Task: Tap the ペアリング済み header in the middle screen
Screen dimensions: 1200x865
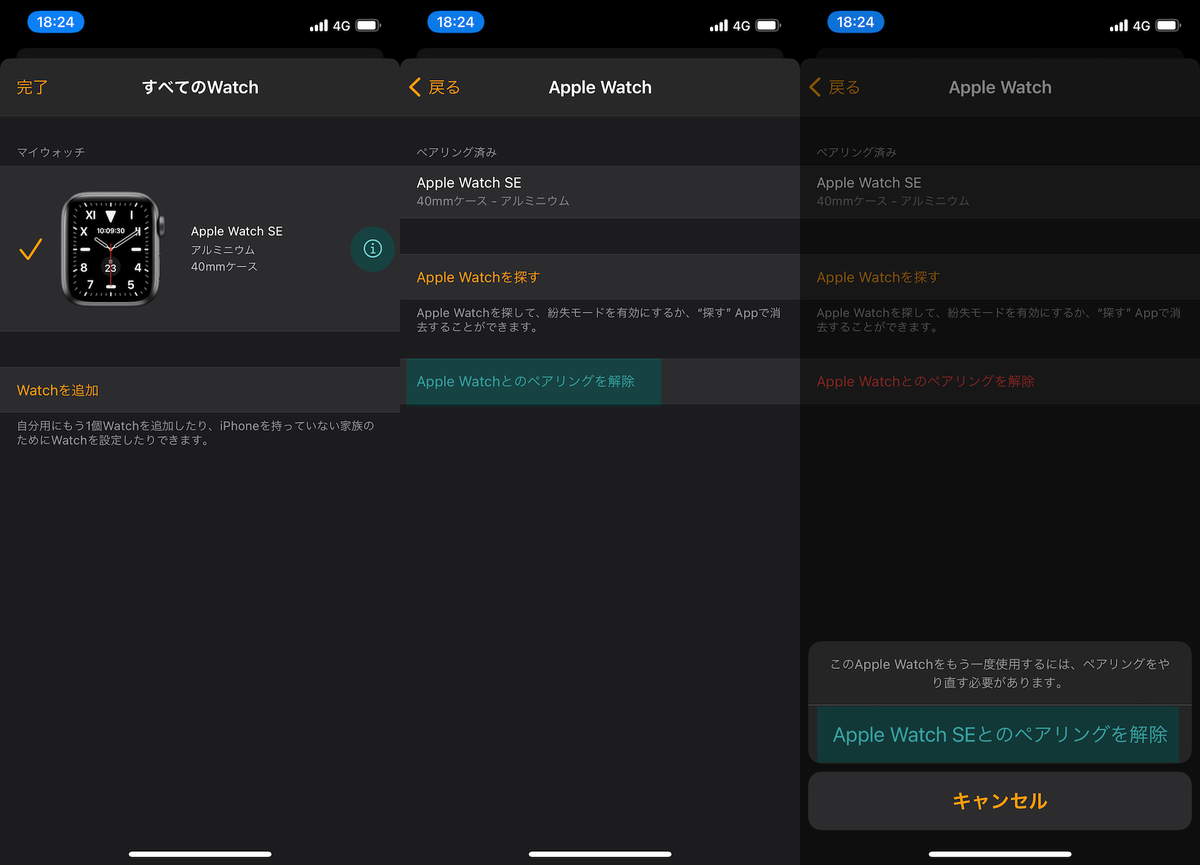Action: click(457, 153)
